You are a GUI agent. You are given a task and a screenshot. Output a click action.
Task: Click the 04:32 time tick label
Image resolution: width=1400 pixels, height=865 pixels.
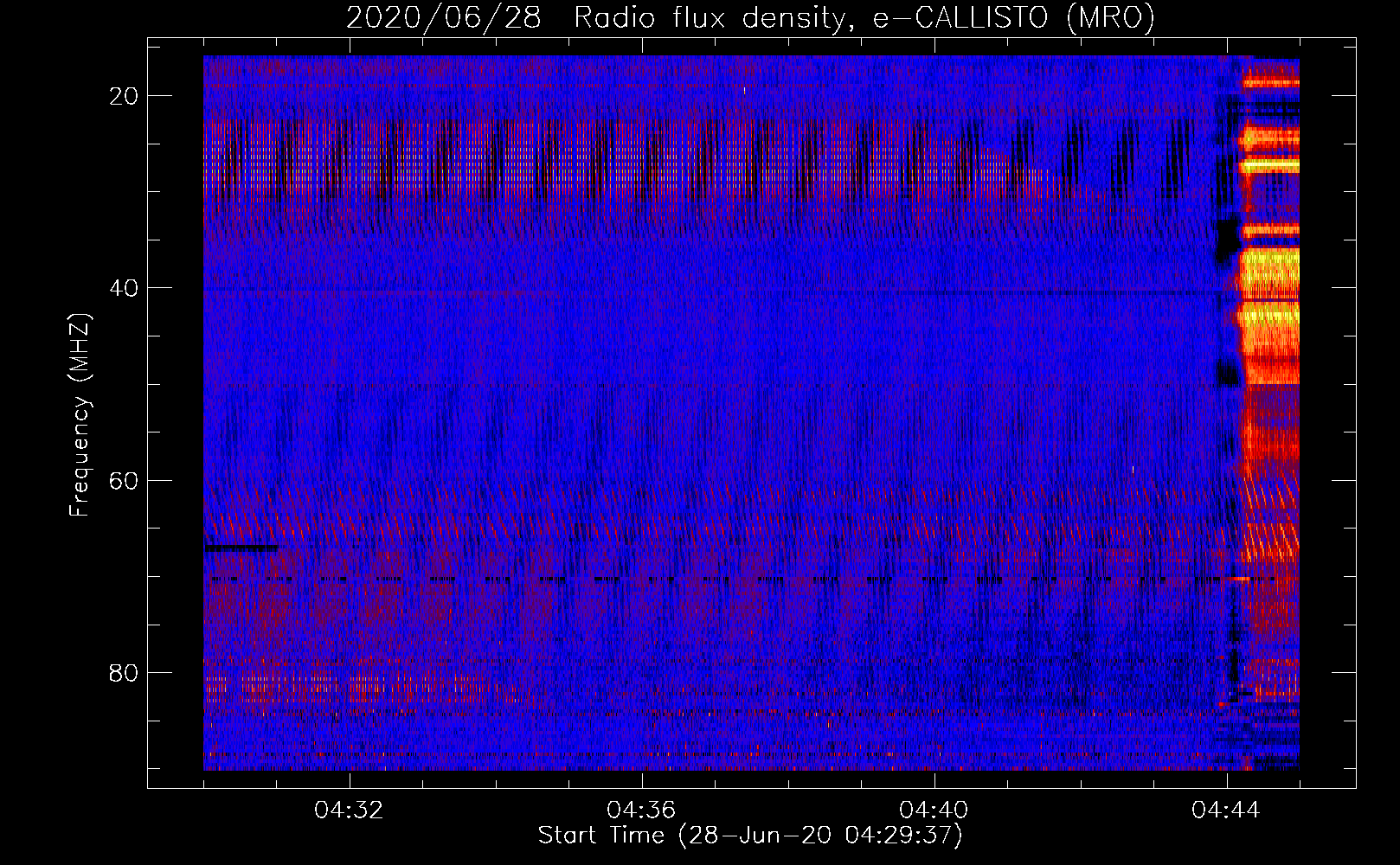coord(349,811)
